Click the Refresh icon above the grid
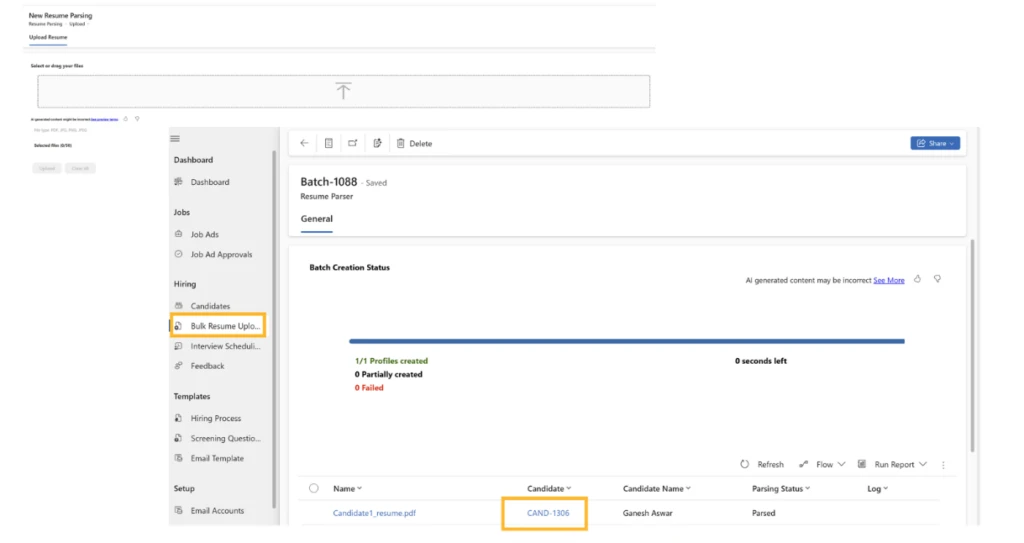1024x543 pixels. [745, 464]
